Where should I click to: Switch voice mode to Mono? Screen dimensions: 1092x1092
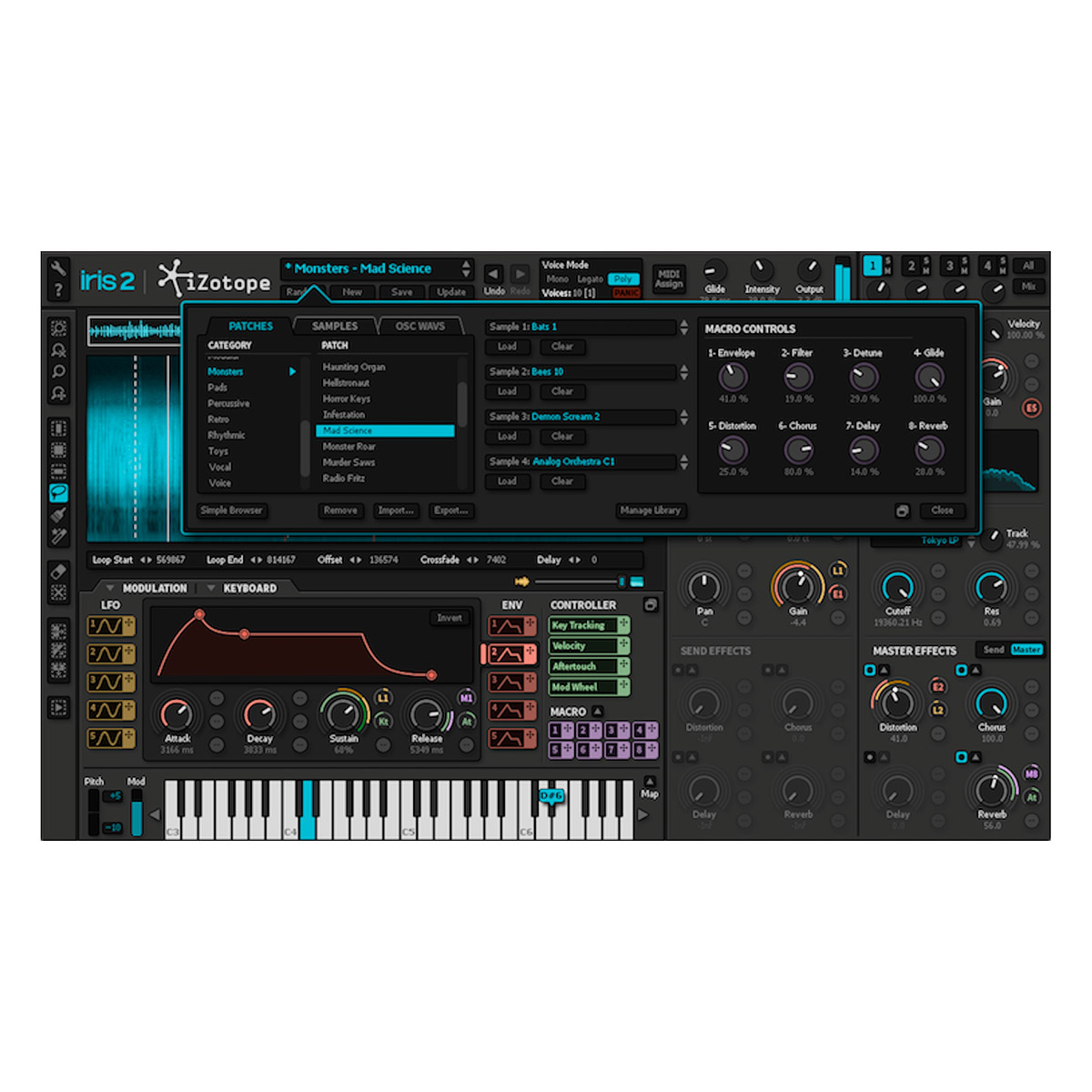pyautogui.click(x=557, y=279)
